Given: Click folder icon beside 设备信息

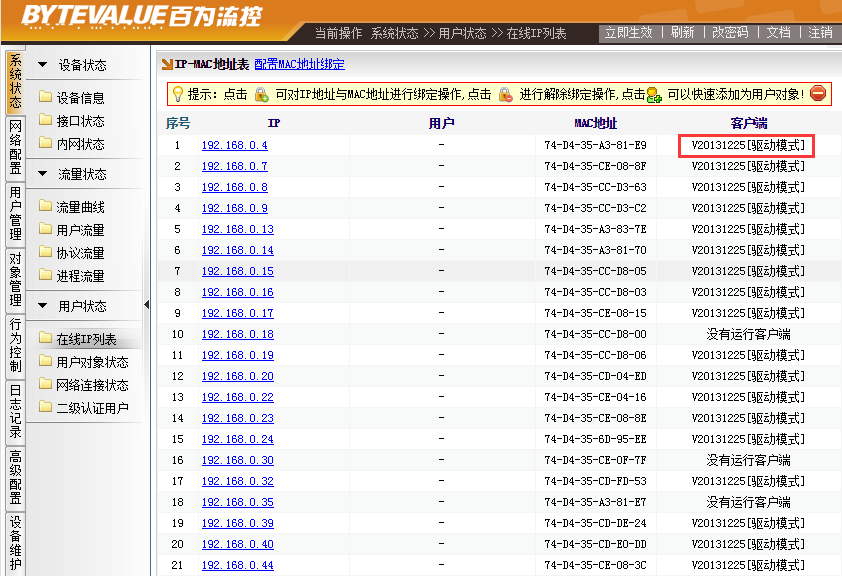Looking at the screenshot, I should pos(45,98).
